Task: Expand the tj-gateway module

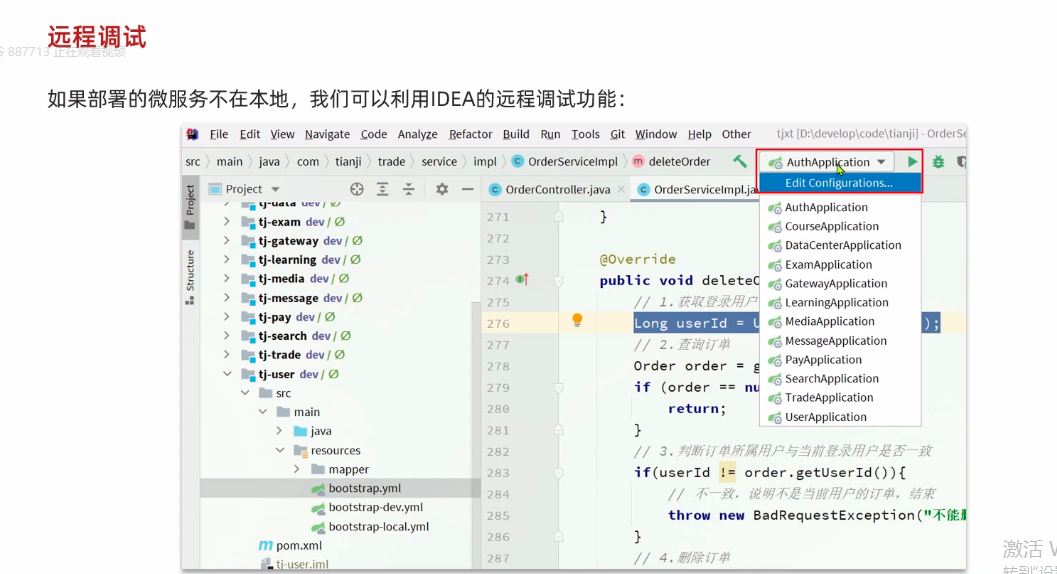Action: click(226, 240)
